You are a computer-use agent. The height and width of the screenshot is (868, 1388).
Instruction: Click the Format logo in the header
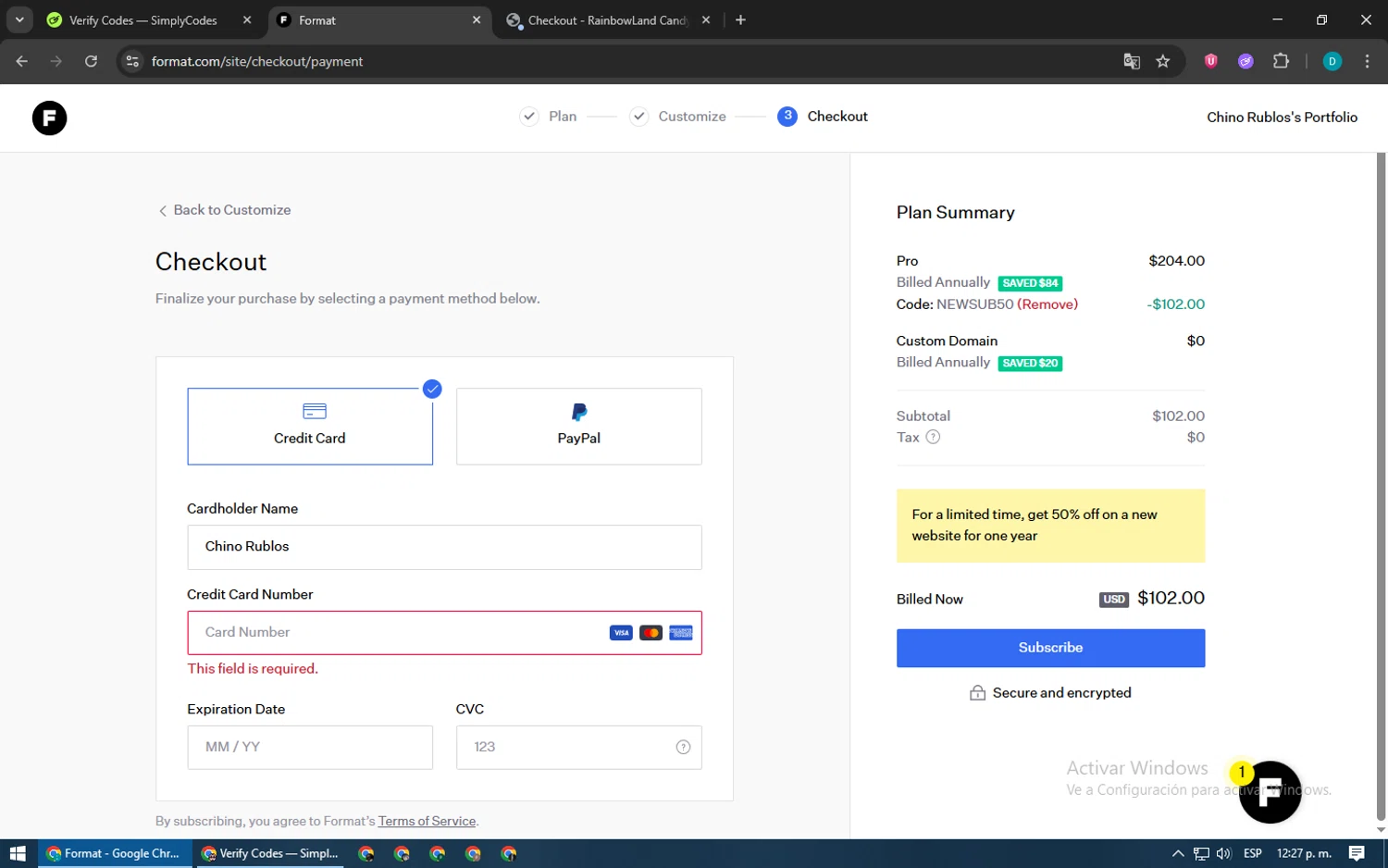[49, 118]
